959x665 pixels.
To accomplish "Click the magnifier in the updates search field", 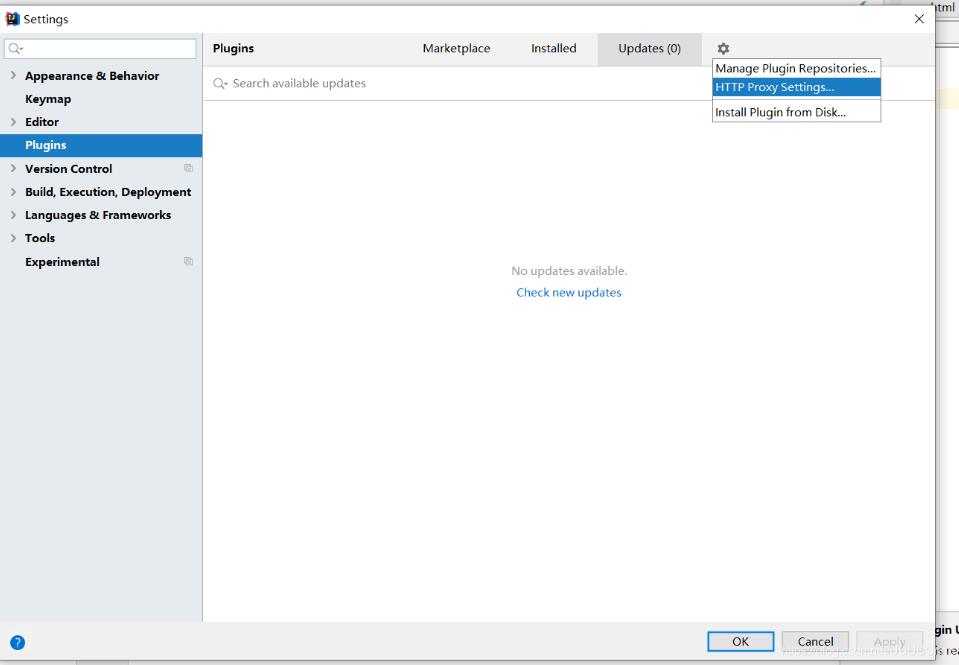I will (x=221, y=84).
